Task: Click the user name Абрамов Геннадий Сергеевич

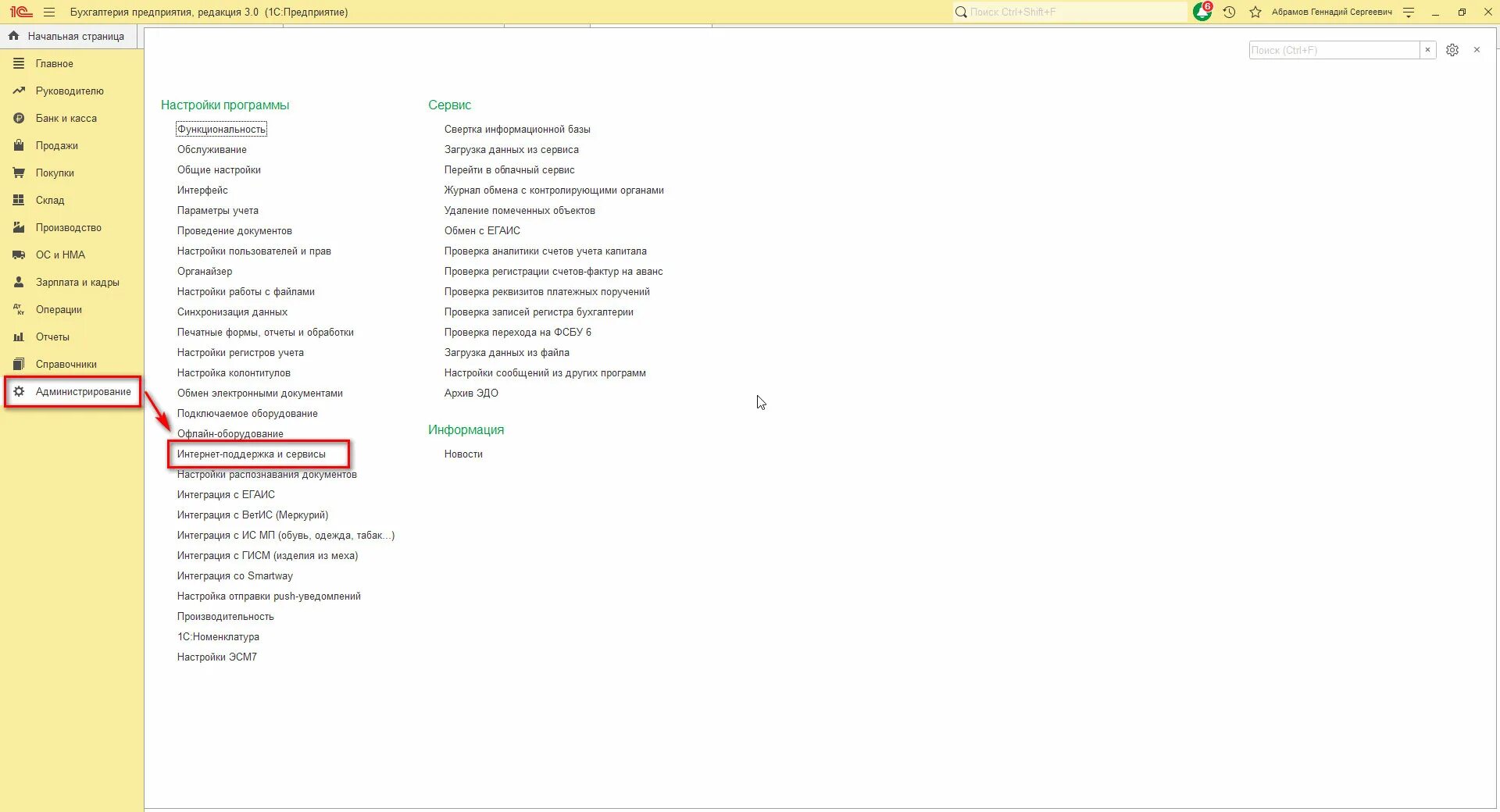Action: click(x=1332, y=12)
